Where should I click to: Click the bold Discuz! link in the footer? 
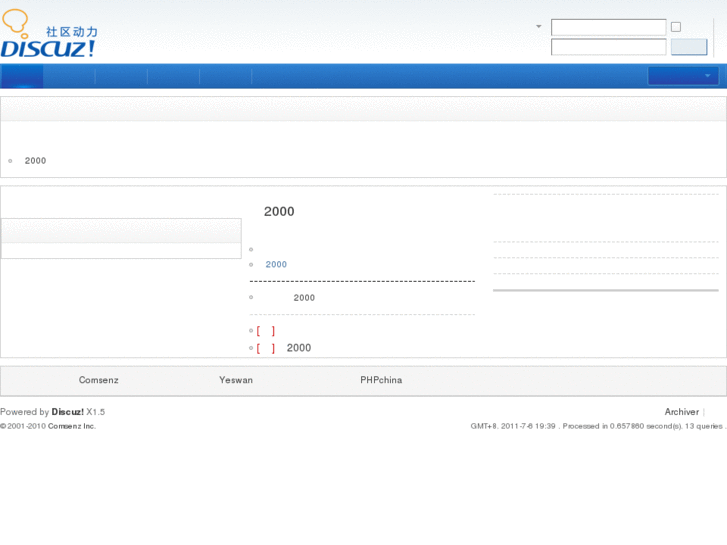coord(68,412)
